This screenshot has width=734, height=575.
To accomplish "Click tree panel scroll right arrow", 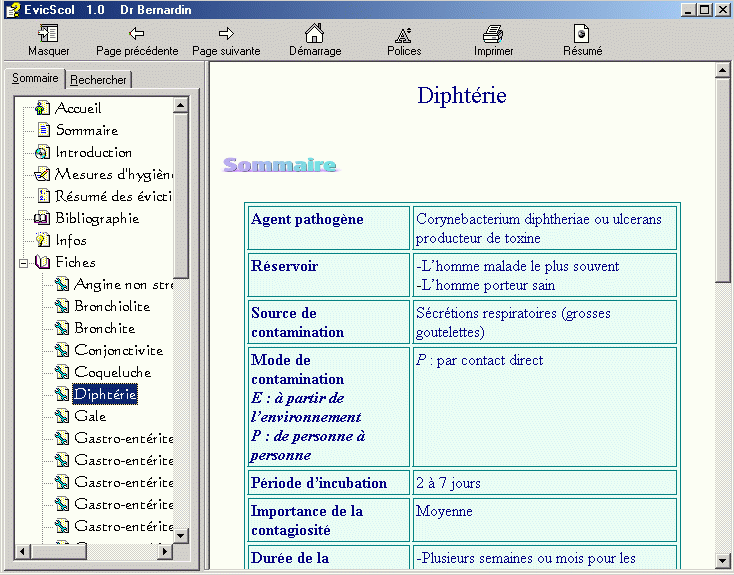I will 165,552.
